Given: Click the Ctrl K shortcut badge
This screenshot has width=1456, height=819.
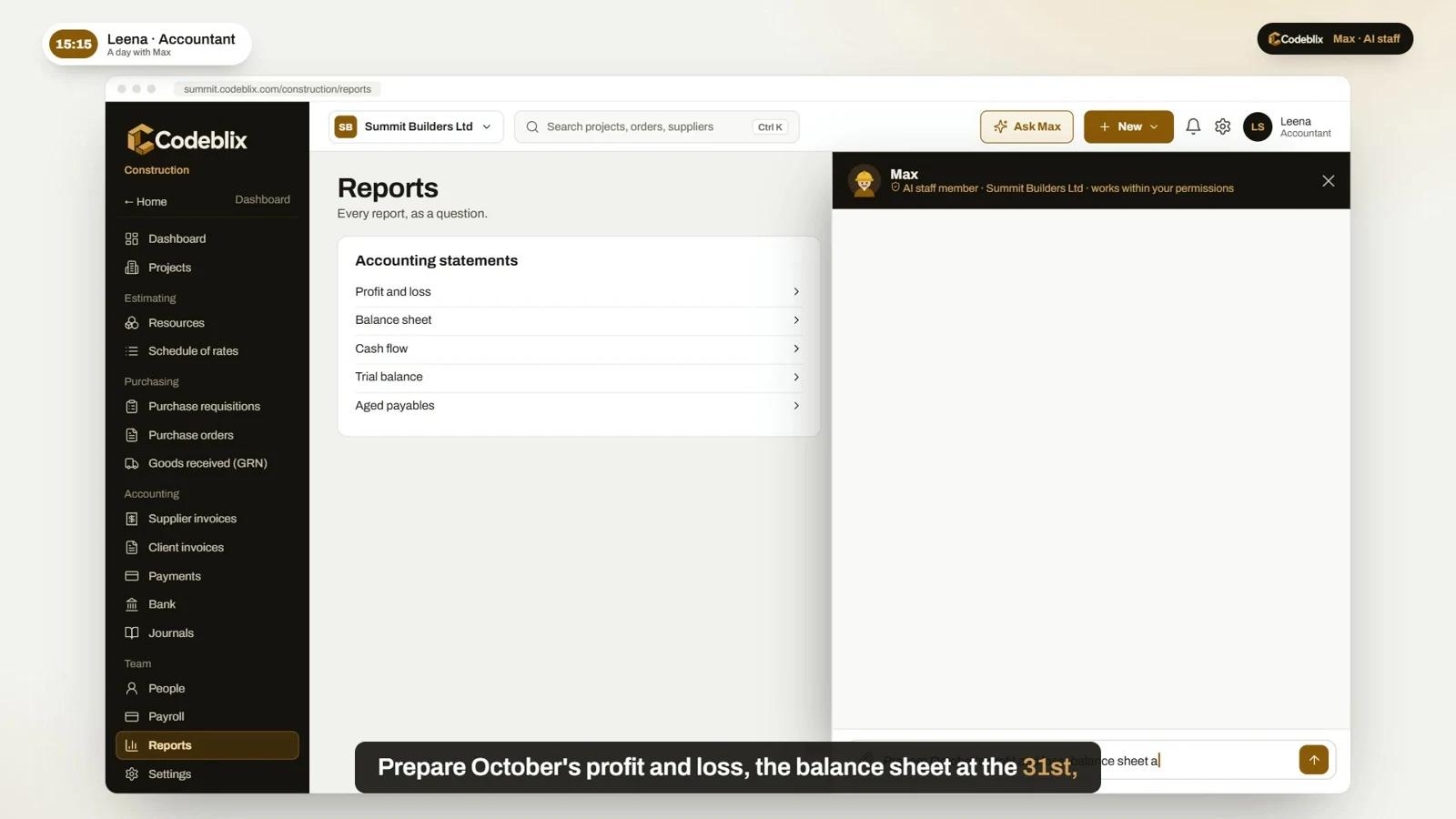Looking at the screenshot, I should tap(770, 127).
